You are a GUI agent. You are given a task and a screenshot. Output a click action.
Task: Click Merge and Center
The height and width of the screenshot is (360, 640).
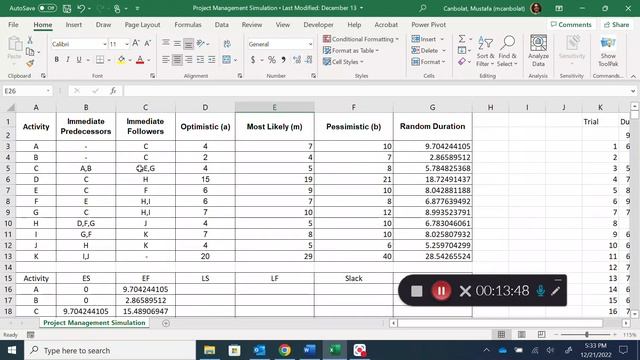(x=227, y=60)
